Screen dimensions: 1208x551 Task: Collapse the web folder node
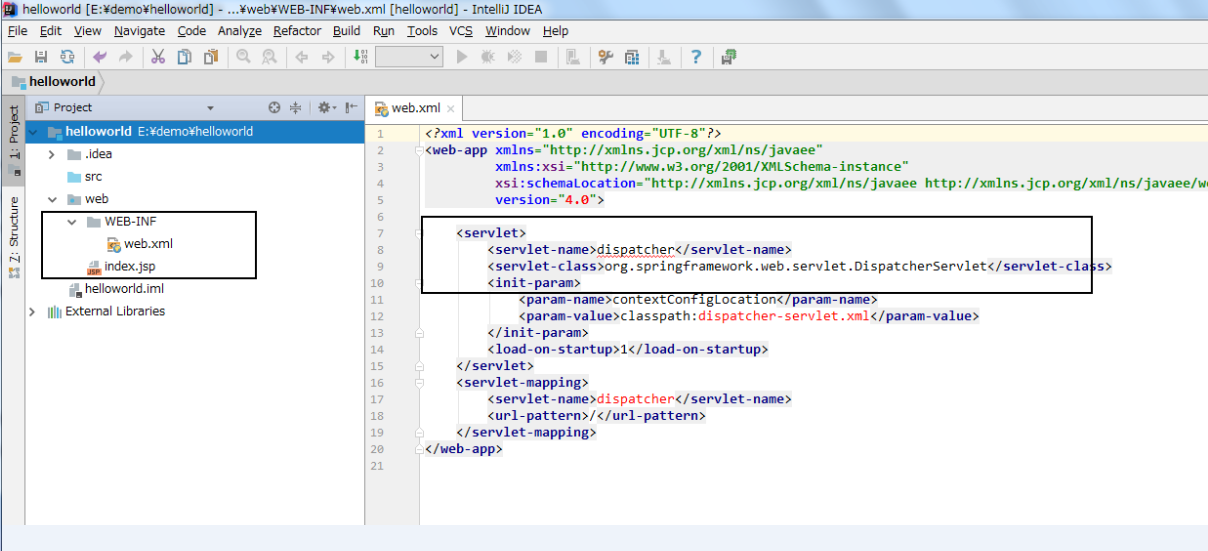(x=52, y=200)
